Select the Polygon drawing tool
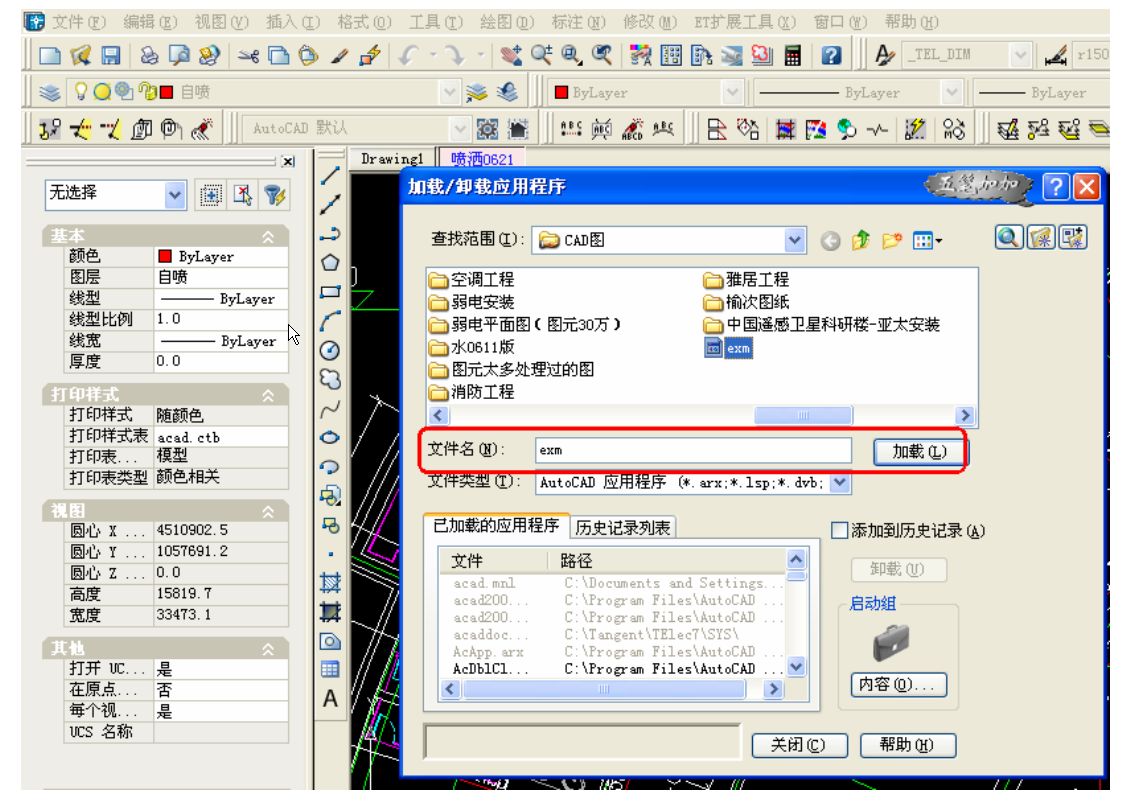This screenshot has height=806, width=1128. click(x=330, y=263)
